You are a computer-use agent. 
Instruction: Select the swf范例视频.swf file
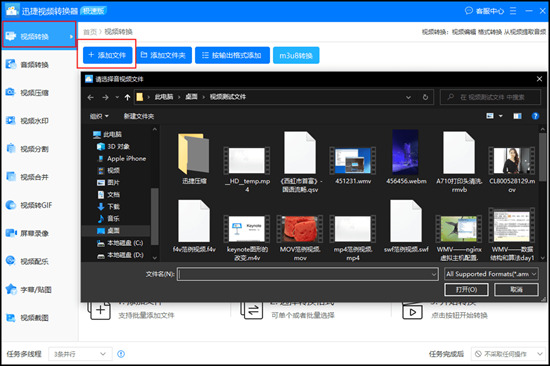pos(406,226)
